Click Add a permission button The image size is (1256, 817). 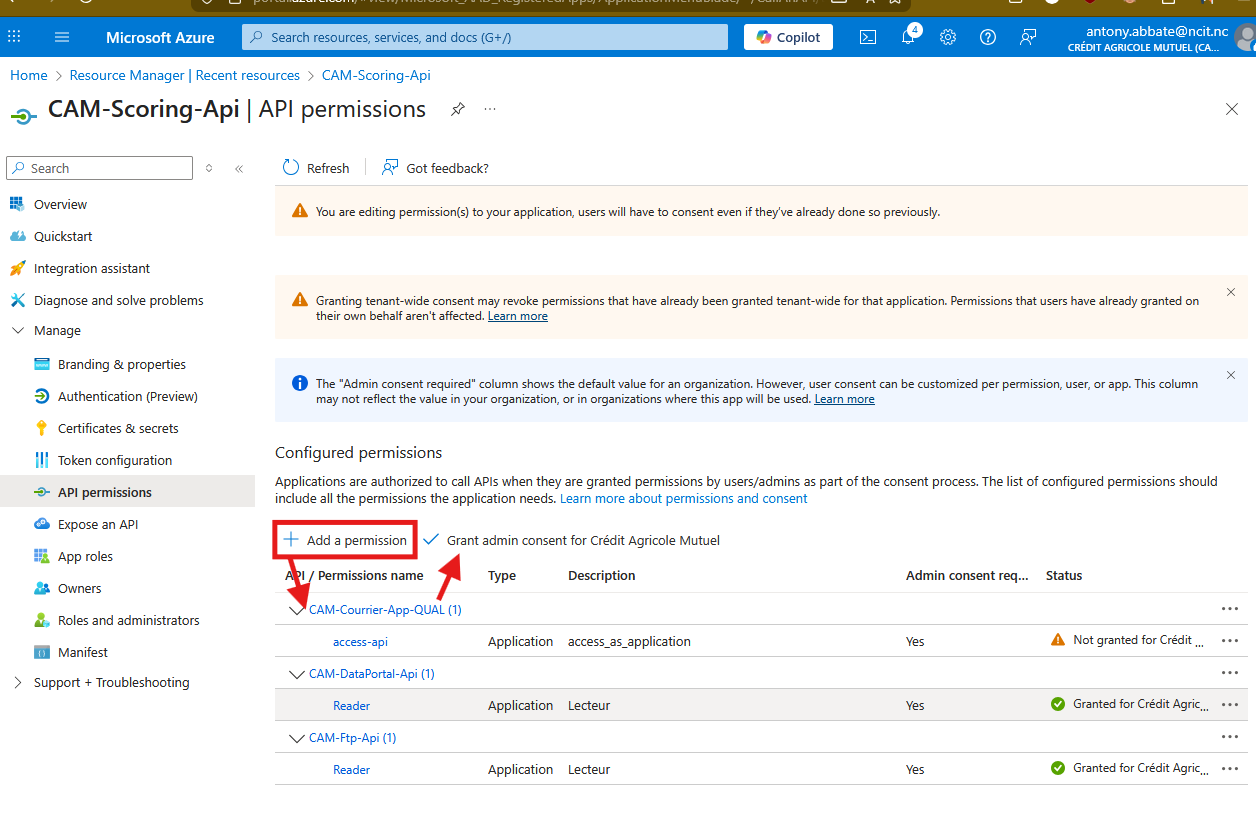click(x=346, y=540)
